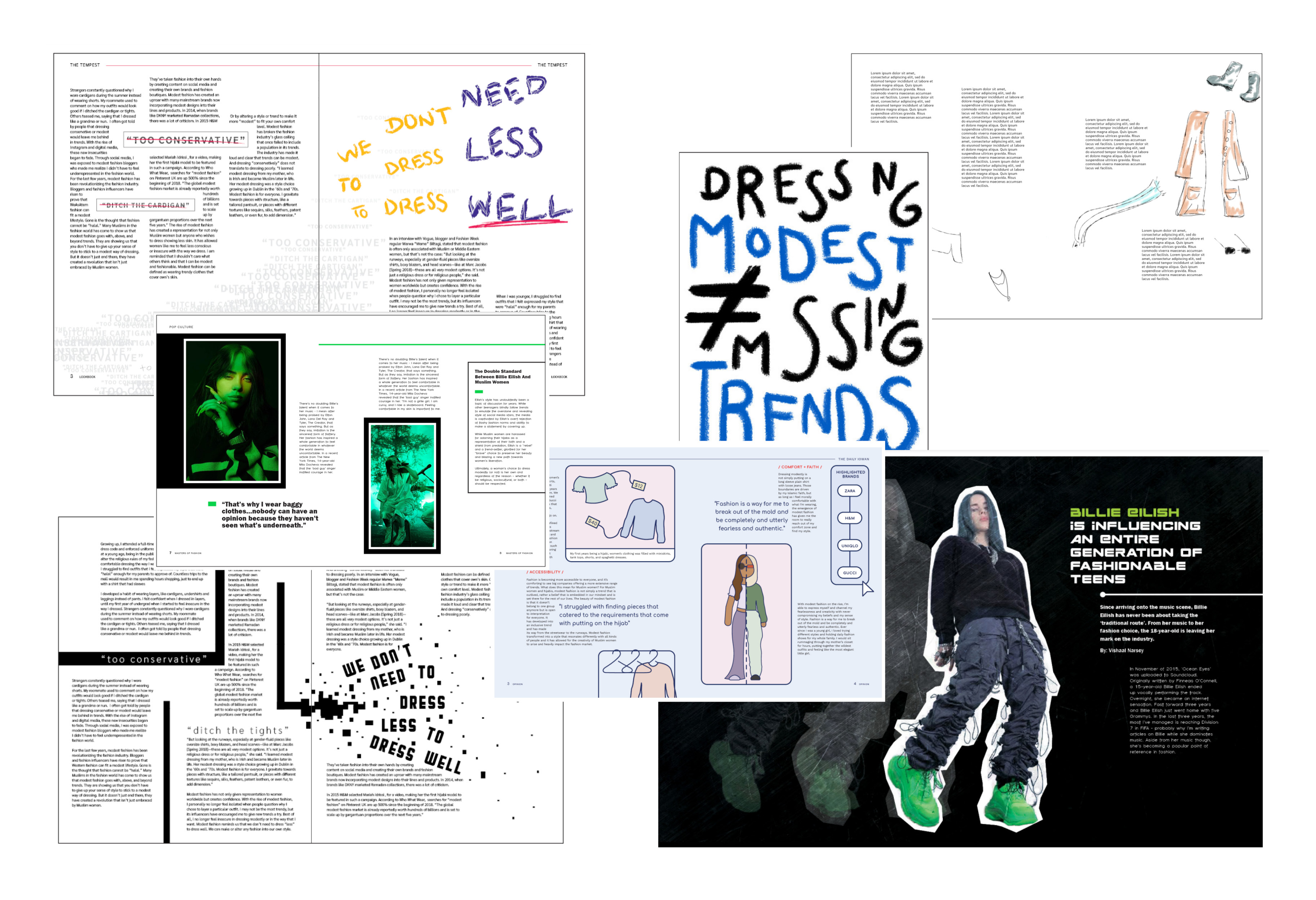
Task: Click the 'Billie Eilish is influencing' headline
Action: click(1136, 546)
